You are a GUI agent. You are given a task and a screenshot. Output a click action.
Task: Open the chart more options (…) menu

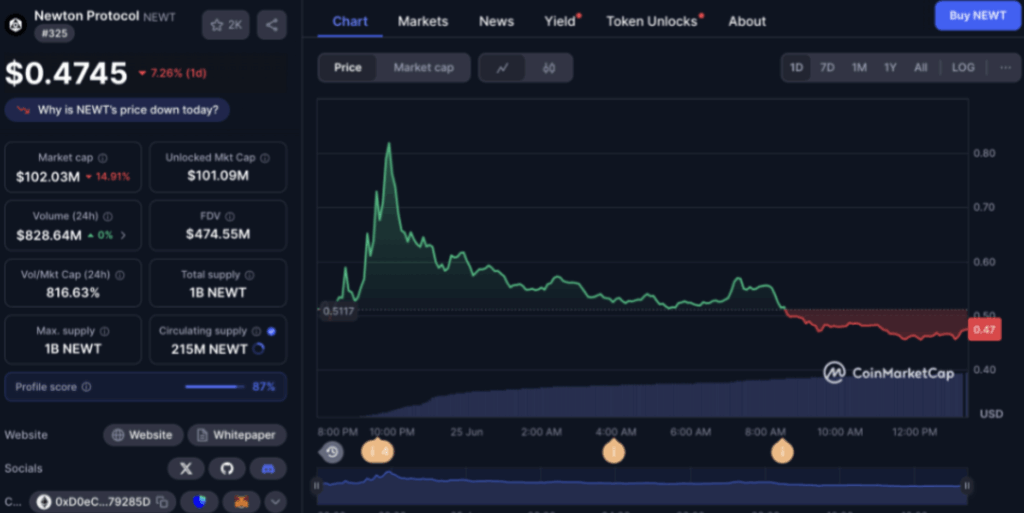tap(1004, 68)
